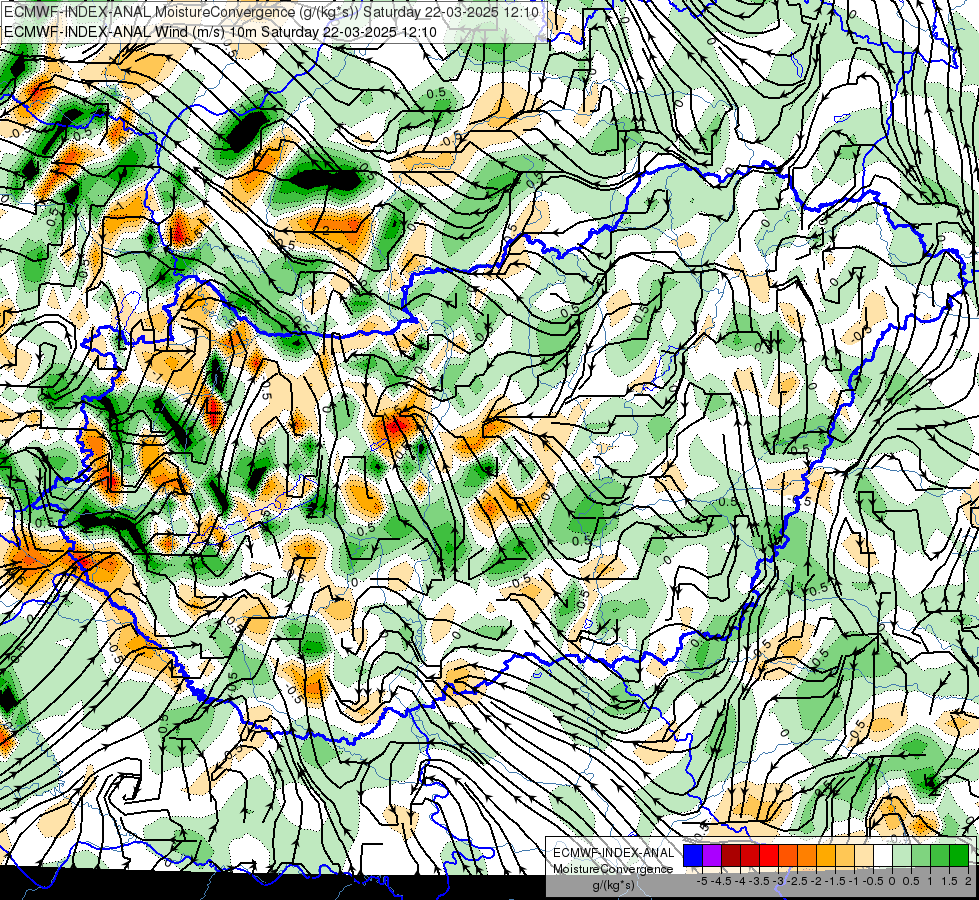Click the -4.5 tick label in legend
The height and width of the screenshot is (900, 979).
click(x=721, y=881)
